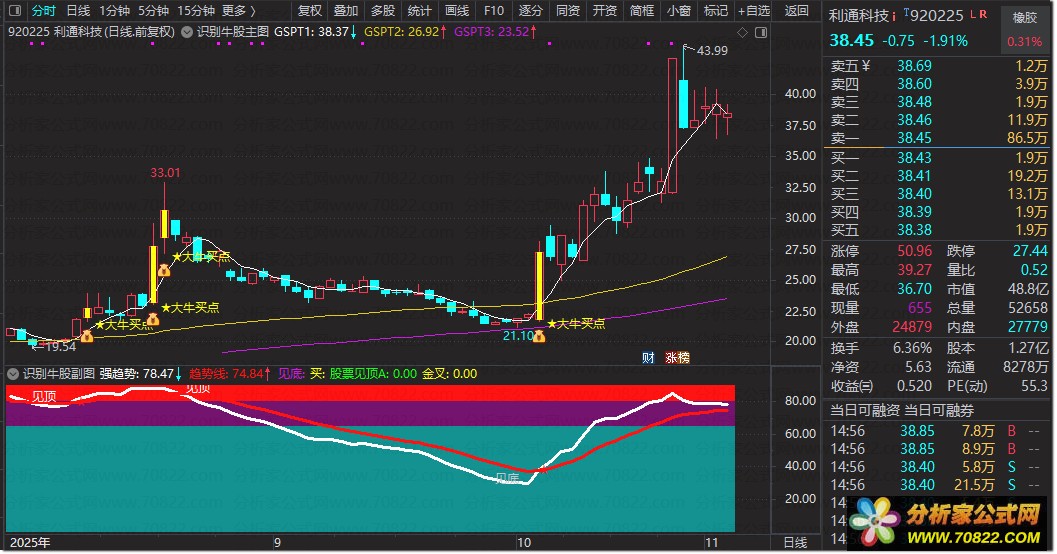Click the 买一 bid price 38.43
The width and height of the screenshot is (1057, 554).
click(x=914, y=158)
